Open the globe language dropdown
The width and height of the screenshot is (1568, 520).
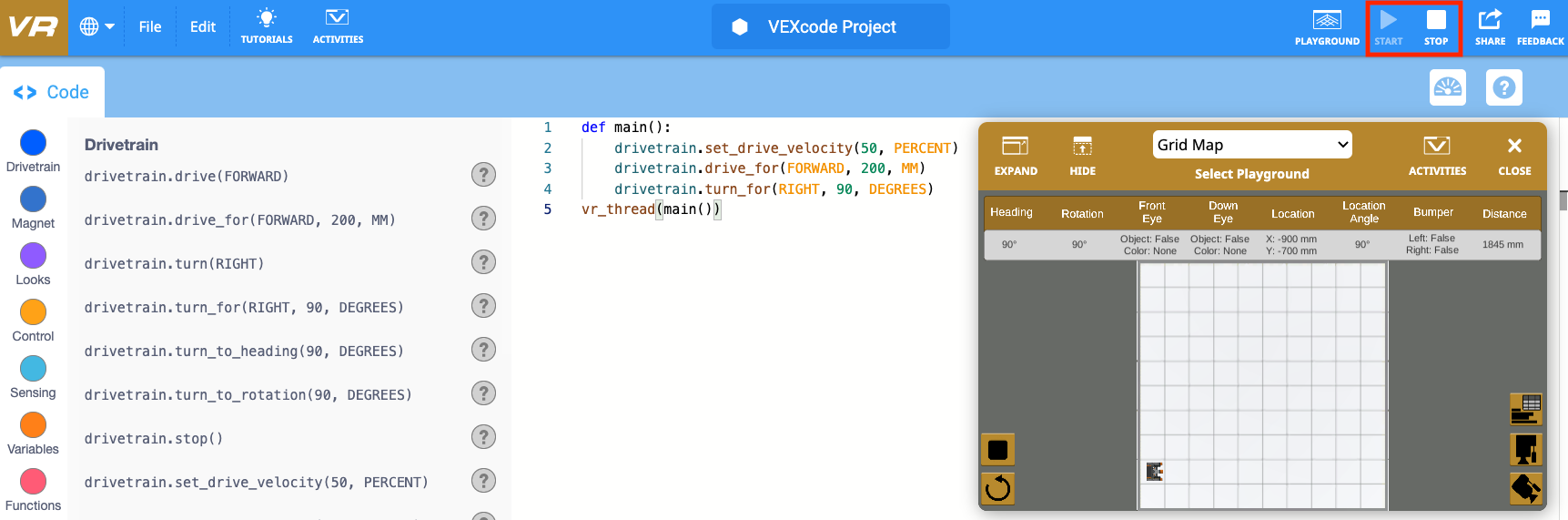[x=96, y=26]
